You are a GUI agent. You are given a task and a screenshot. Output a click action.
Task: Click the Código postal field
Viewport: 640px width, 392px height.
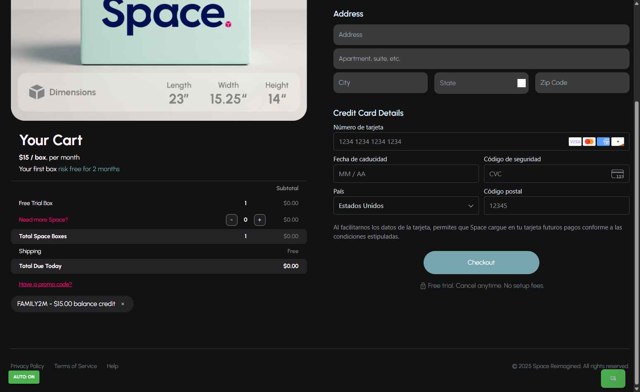tap(556, 206)
